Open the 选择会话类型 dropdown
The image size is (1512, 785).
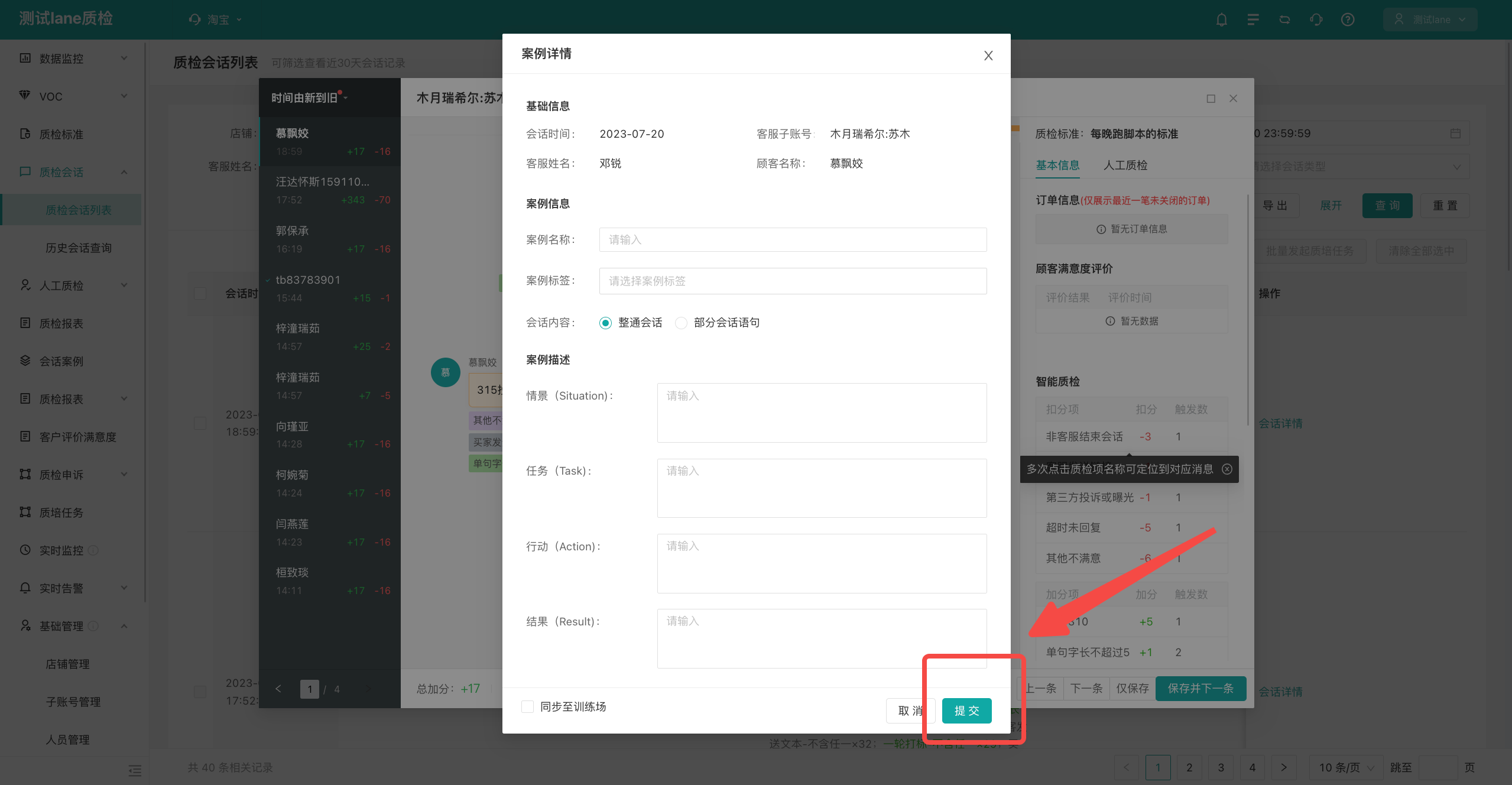[x=1361, y=167]
